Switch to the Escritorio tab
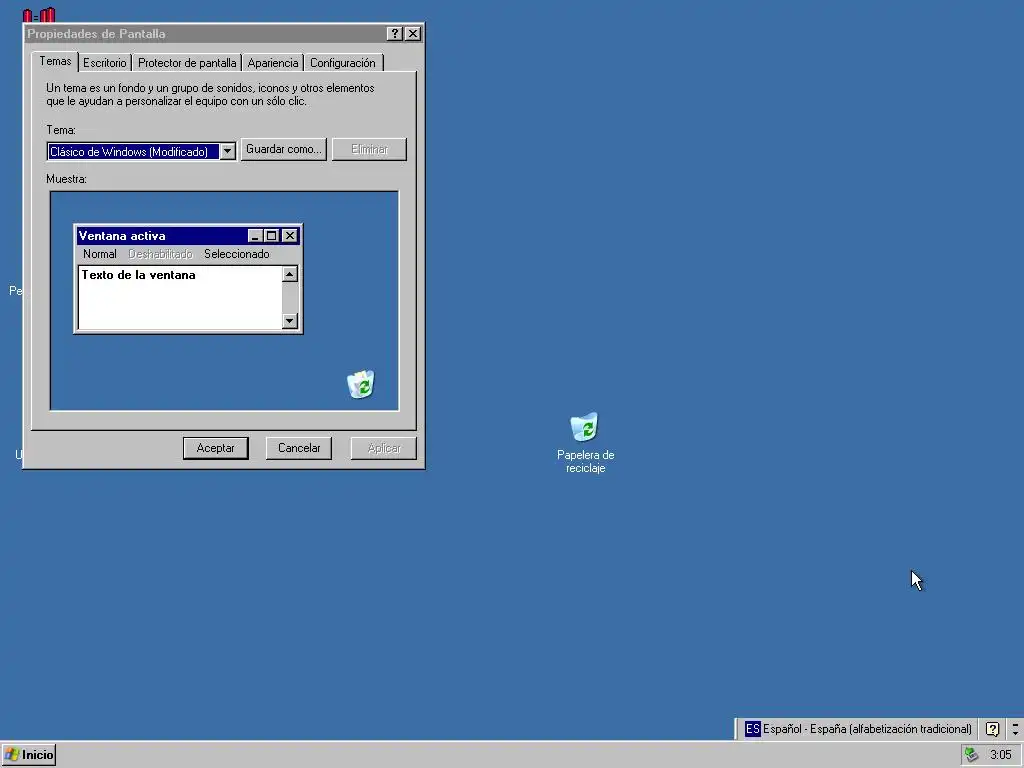This screenshot has height=768, width=1024. (104, 63)
